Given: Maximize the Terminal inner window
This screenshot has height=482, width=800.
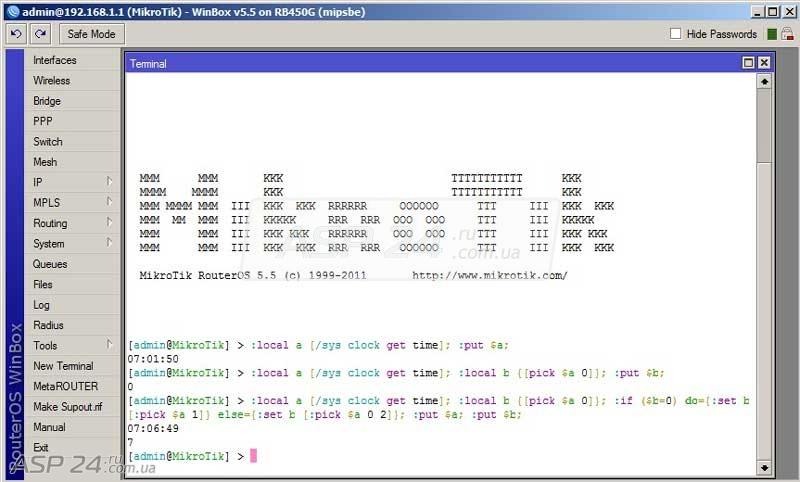Looking at the screenshot, I should [748, 63].
